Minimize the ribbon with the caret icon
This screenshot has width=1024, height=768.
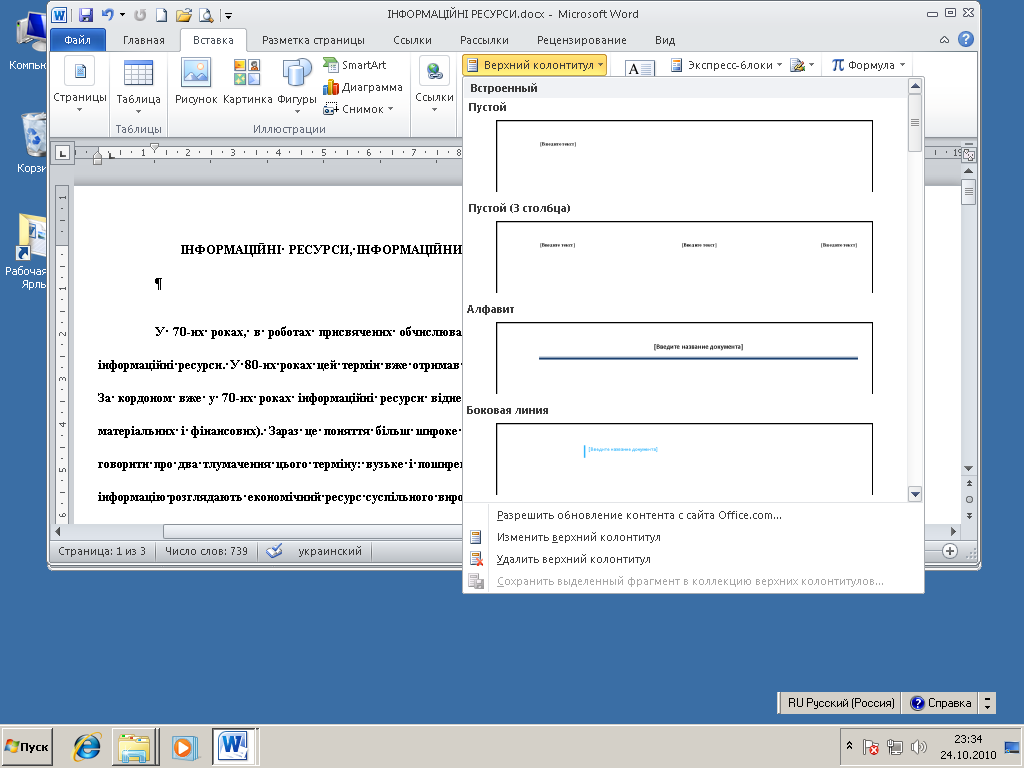[x=944, y=40]
